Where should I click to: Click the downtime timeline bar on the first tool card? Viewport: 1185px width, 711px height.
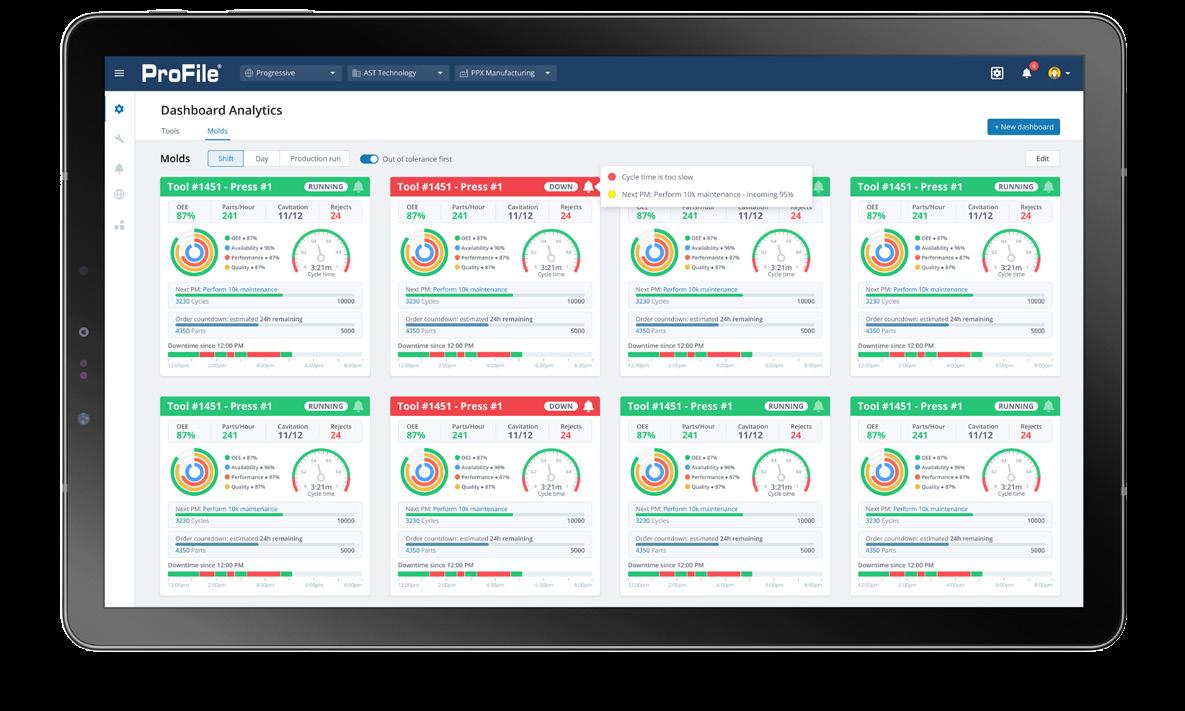pos(265,354)
